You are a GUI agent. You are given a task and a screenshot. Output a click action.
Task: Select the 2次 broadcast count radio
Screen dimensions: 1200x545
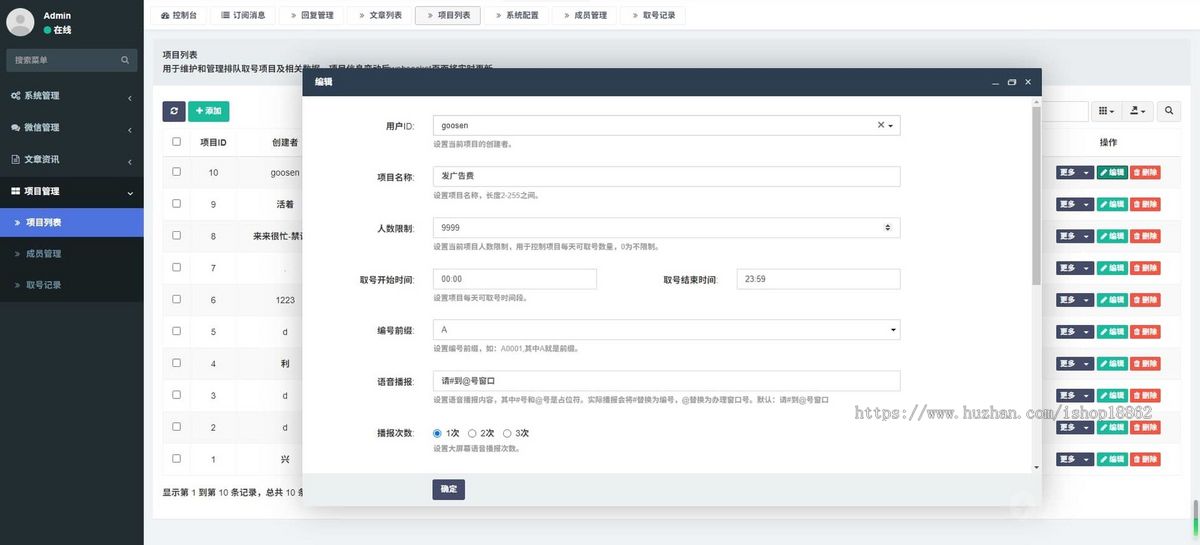point(472,433)
